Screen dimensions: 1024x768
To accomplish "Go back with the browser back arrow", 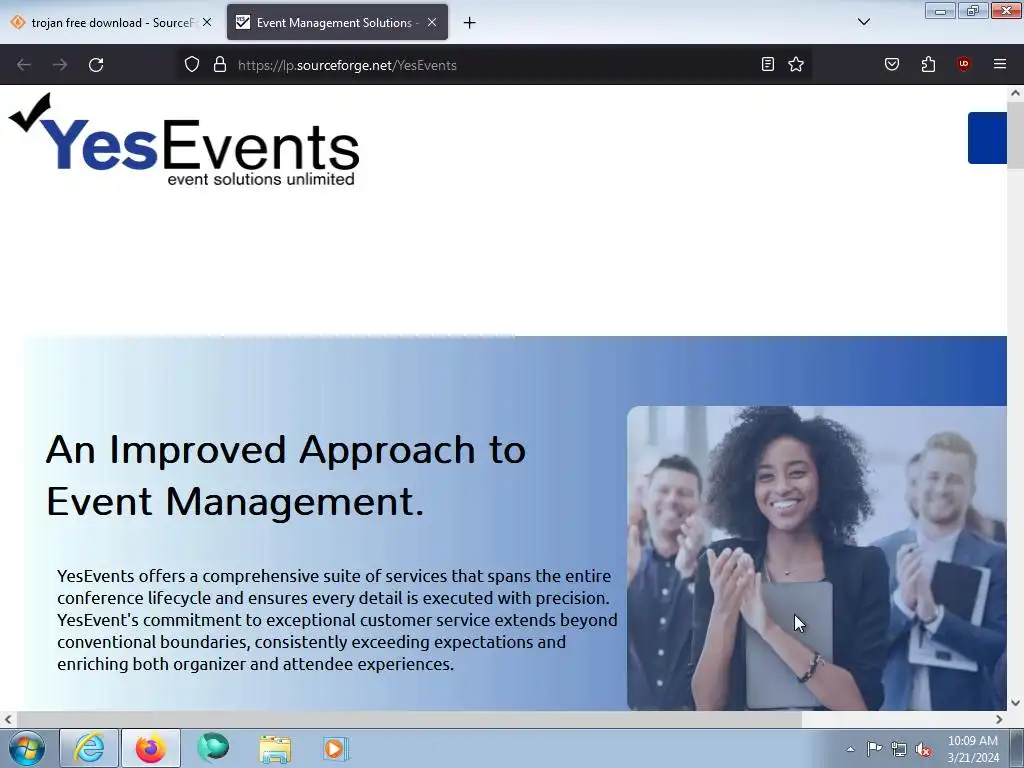I will pyautogui.click(x=24, y=65).
